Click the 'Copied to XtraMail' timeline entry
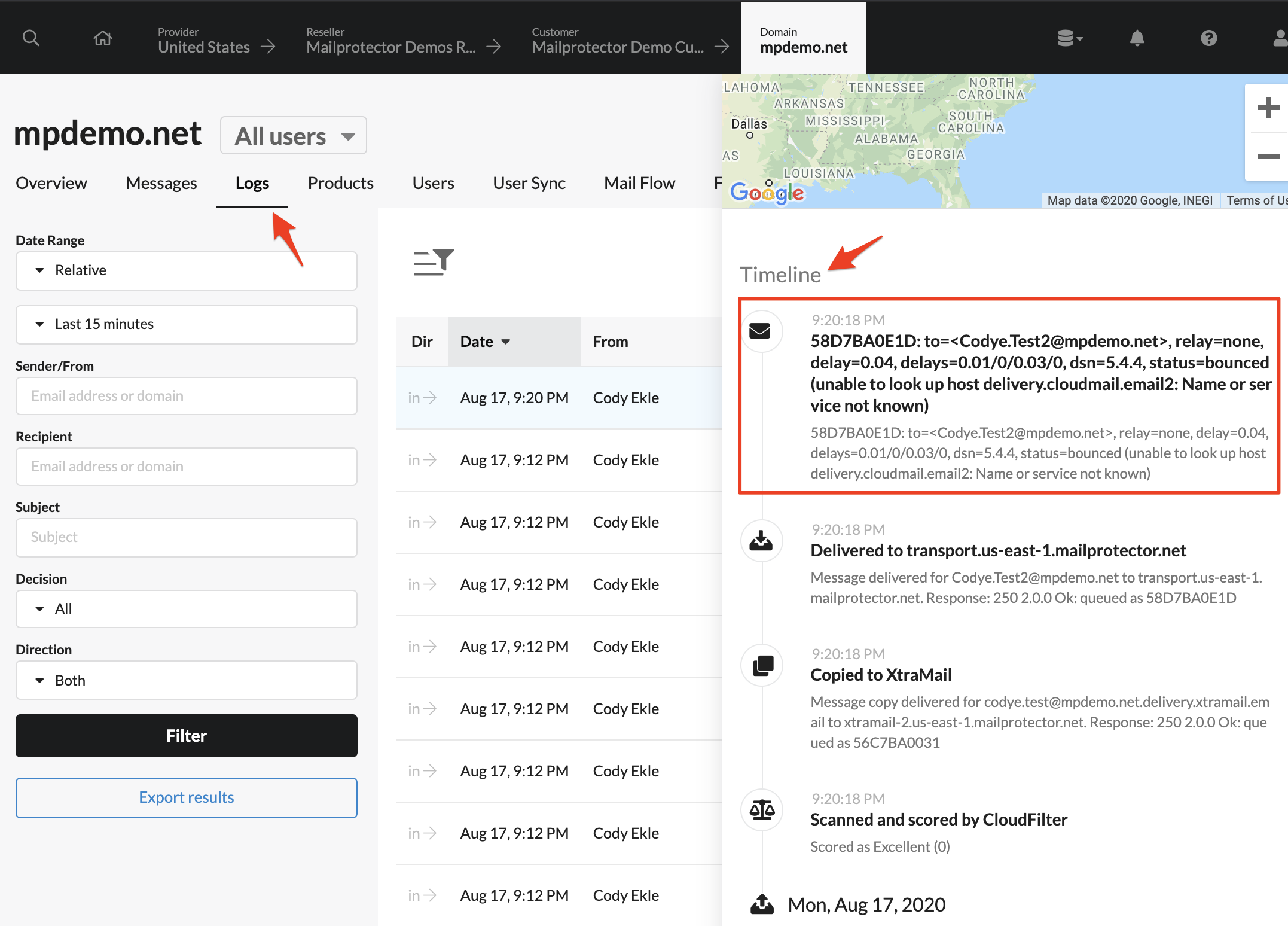Viewport: 1288px width, 926px height. tap(881, 675)
